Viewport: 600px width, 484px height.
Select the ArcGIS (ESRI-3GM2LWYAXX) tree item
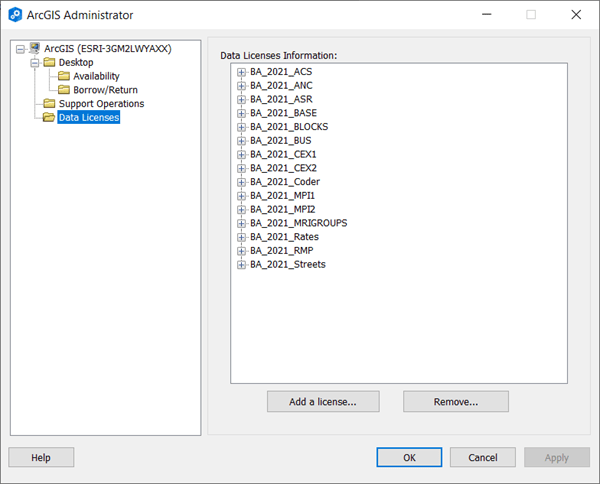[108, 49]
